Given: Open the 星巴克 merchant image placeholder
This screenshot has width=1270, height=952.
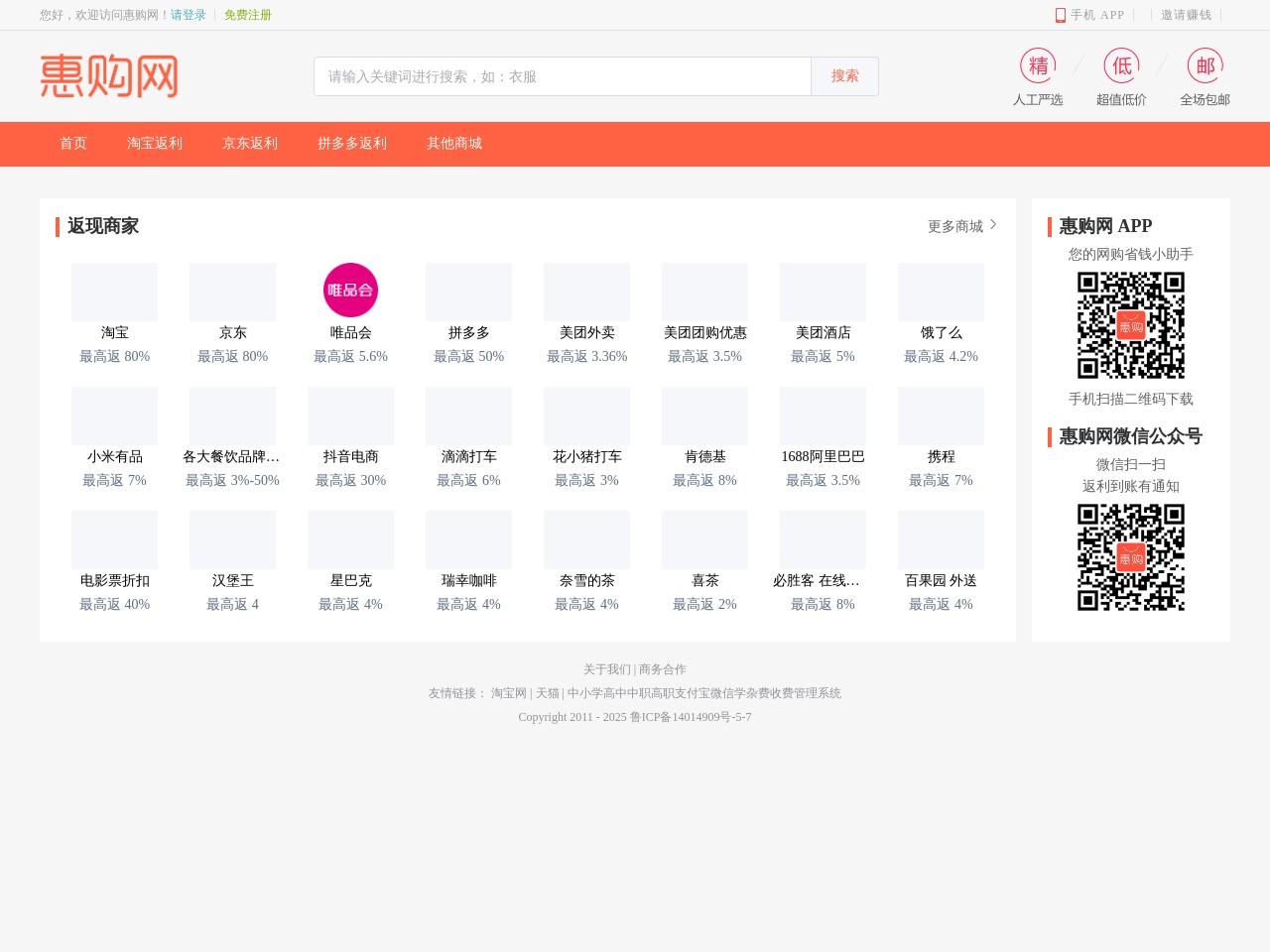Looking at the screenshot, I should click(350, 539).
